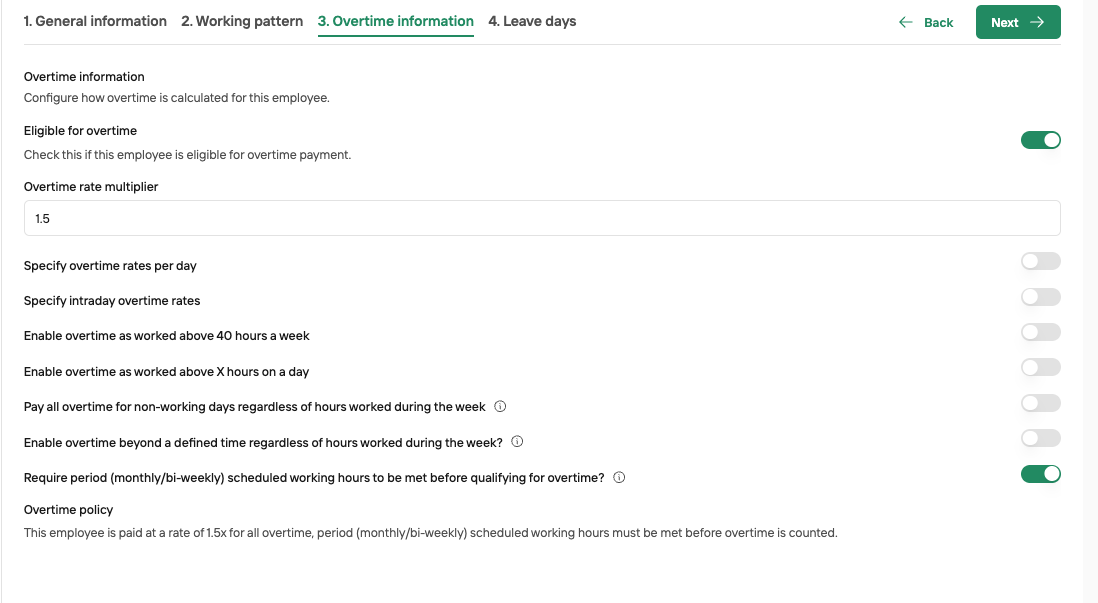
Task: Enable overtime above 40 hours a week toggle
Action: point(1041,332)
